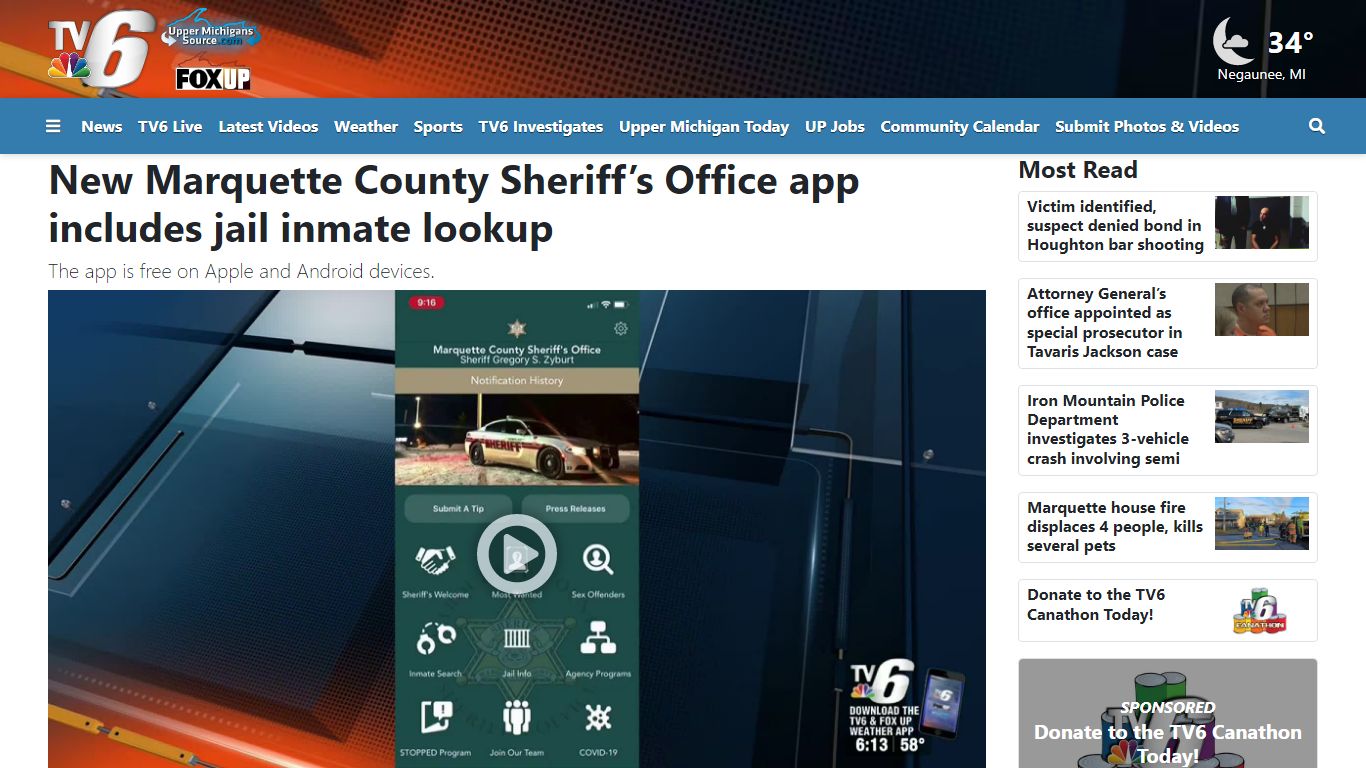Click the article headline about sheriff's app
Viewport: 1366px width, 768px height.
point(454,205)
